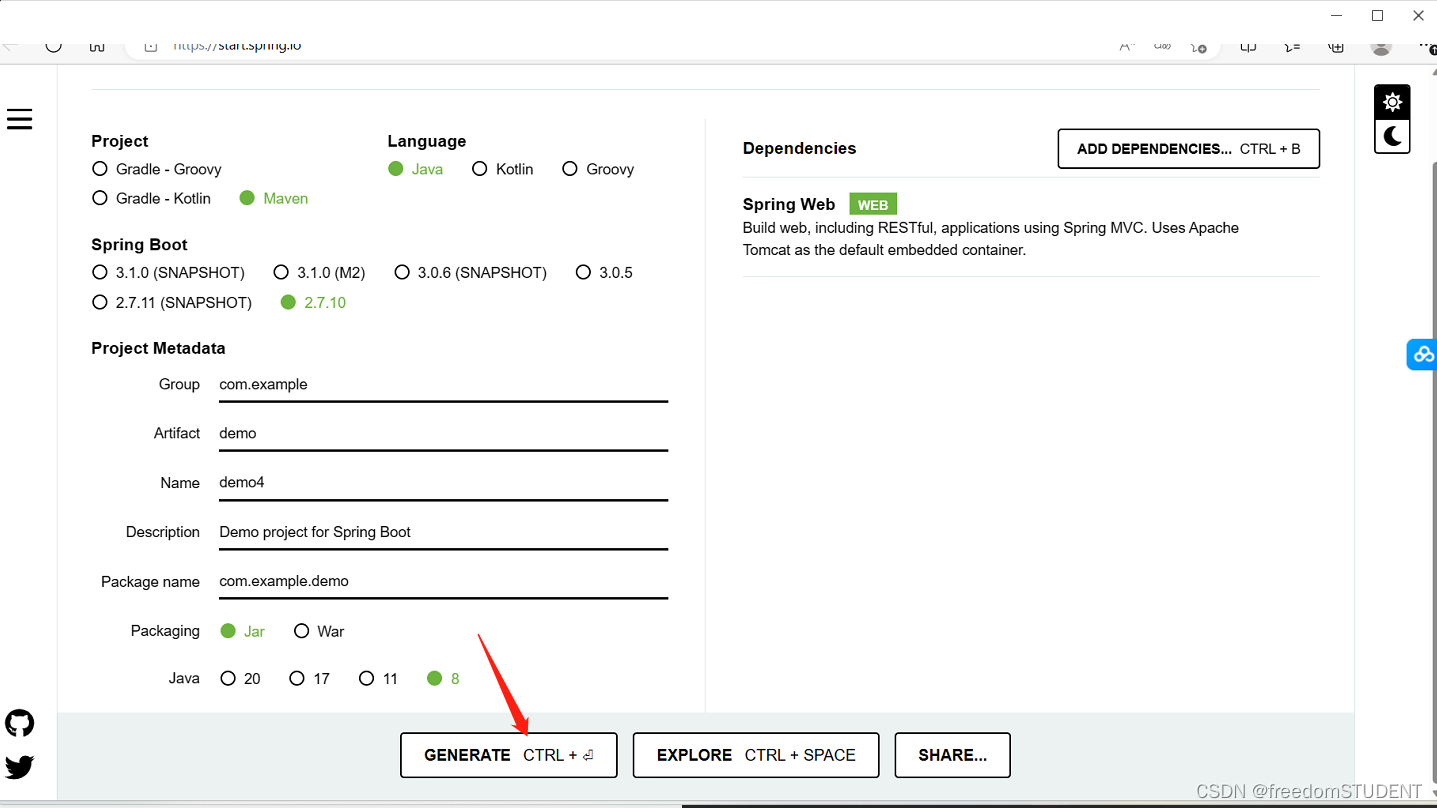This screenshot has height=808, width=1437.
Task: Click the Artifact input field
Action: pyautogui.click(x=443, y=434)
